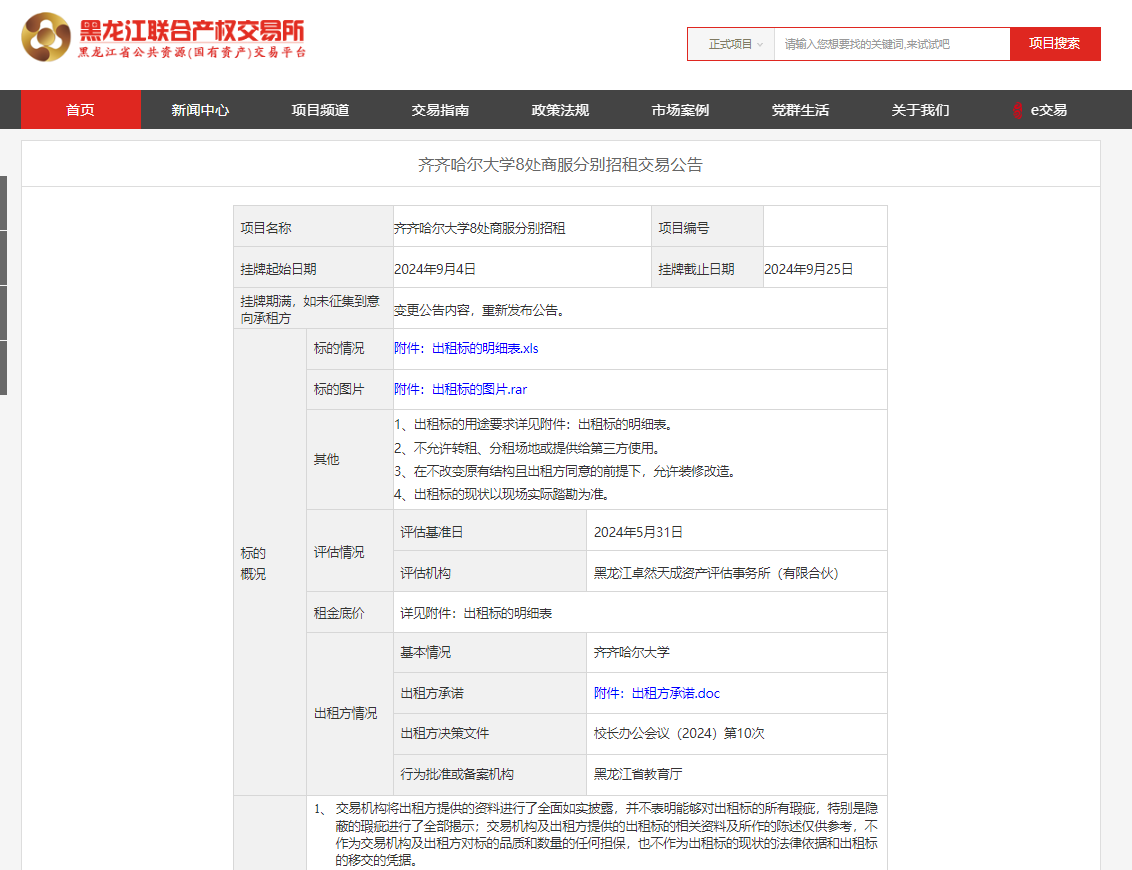Select 项目频道 in the navigation bar
This screenshot has height=870, width=1132.
pyautogui.click(x=320, y=110)
